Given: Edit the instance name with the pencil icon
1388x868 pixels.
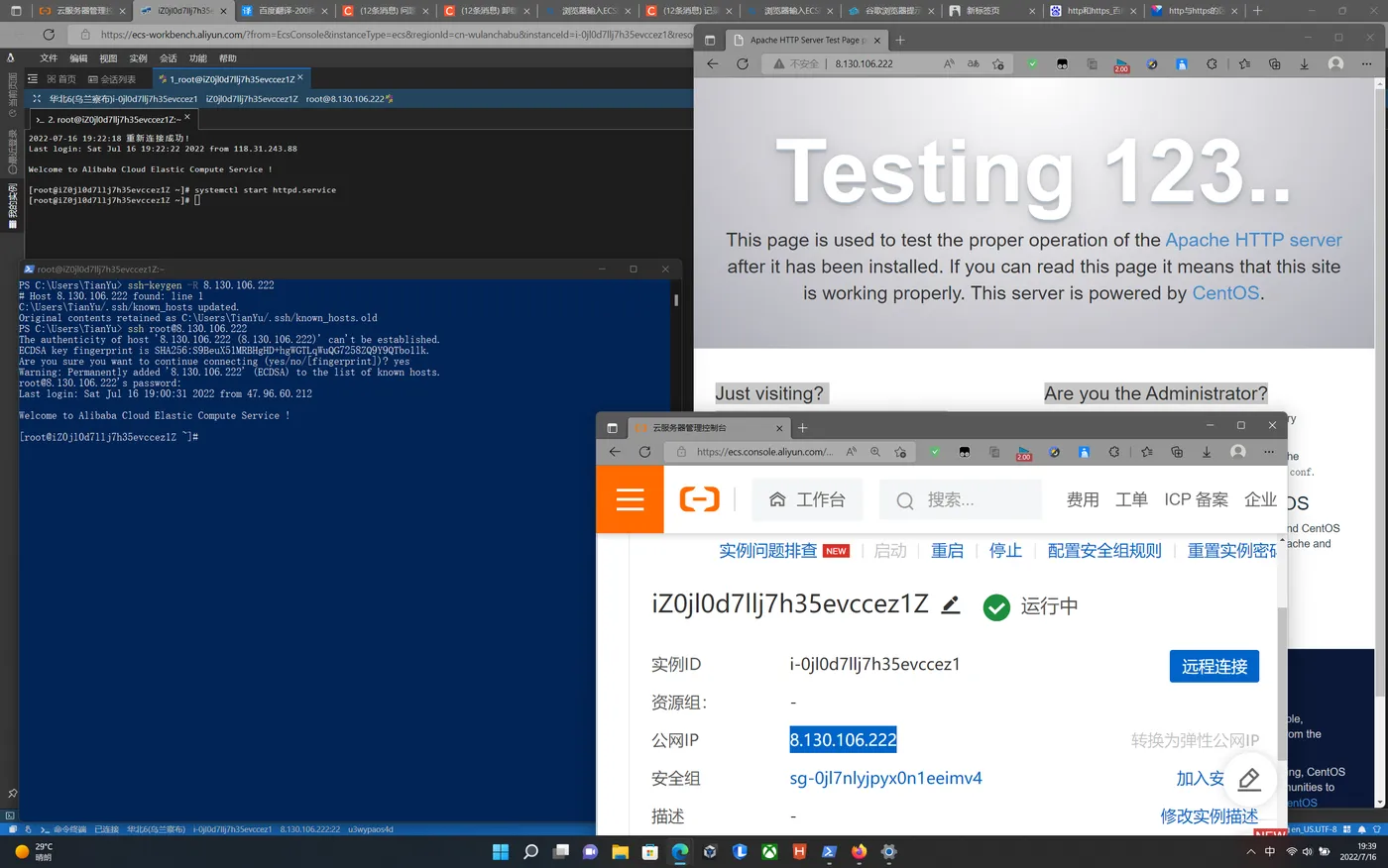Looking at the screenshot, I should tap(951, 604).
